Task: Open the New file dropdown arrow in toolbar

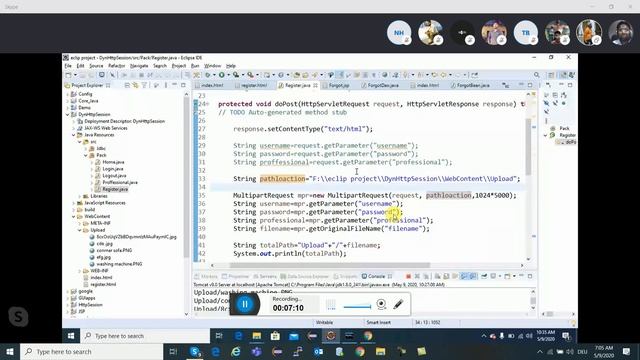Action: (x=75, y=75)
